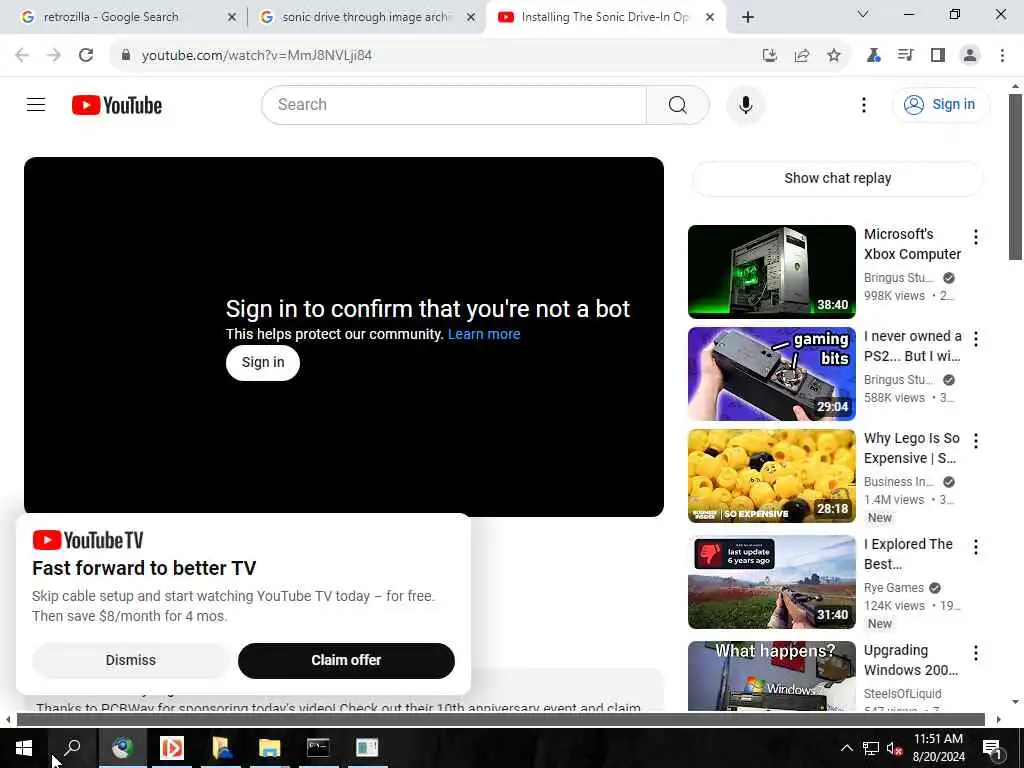Click Sign in inside the video player
1024x768 pixels.
(263, 362)
